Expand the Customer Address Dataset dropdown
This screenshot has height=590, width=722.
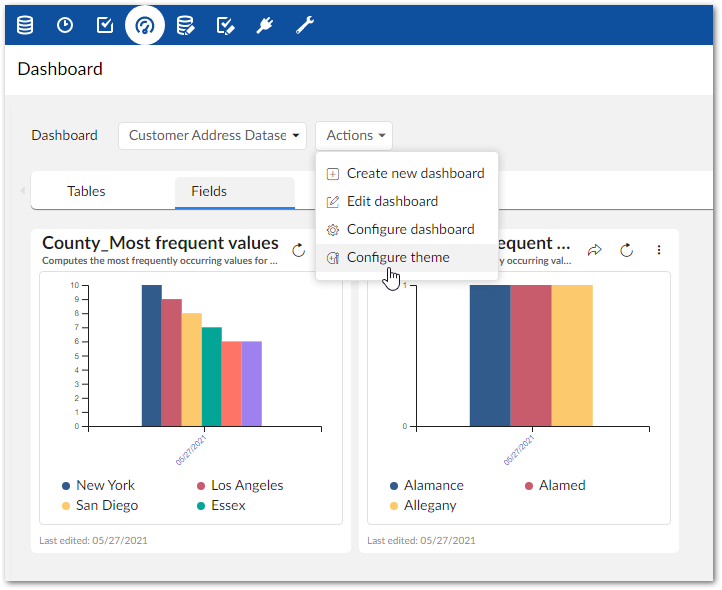point(214,135)
